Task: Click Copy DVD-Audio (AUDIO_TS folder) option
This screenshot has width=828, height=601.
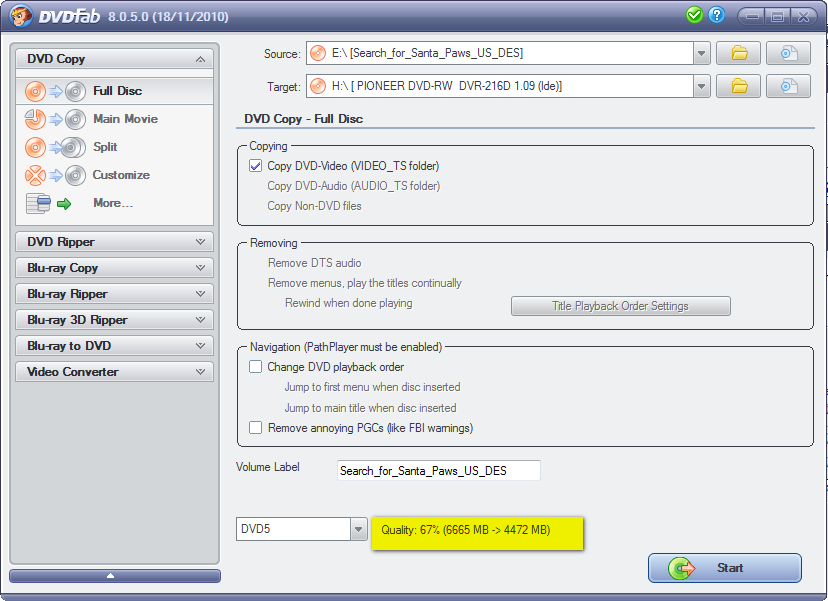Action: pyautogui.click(x=353, y=186)
